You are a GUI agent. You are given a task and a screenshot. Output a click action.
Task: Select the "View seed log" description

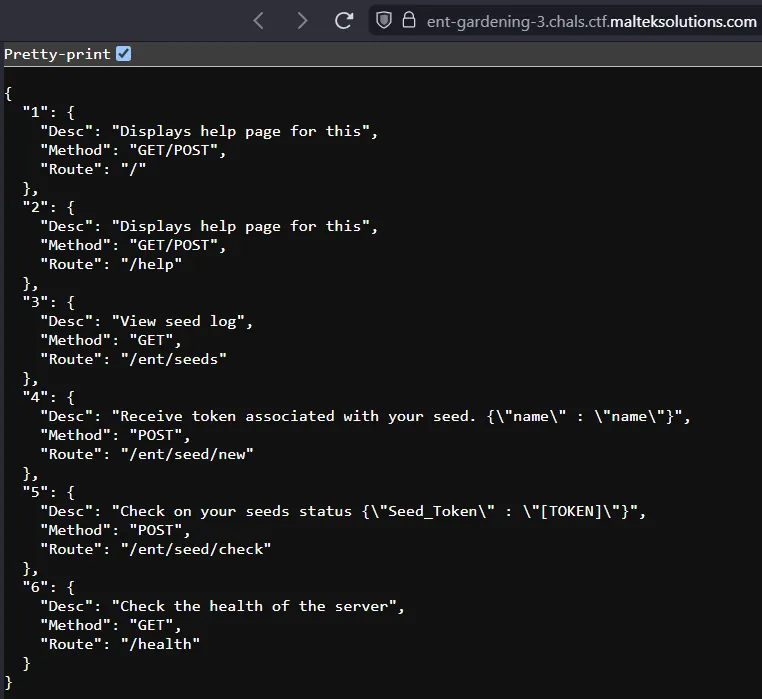point(178,321)
